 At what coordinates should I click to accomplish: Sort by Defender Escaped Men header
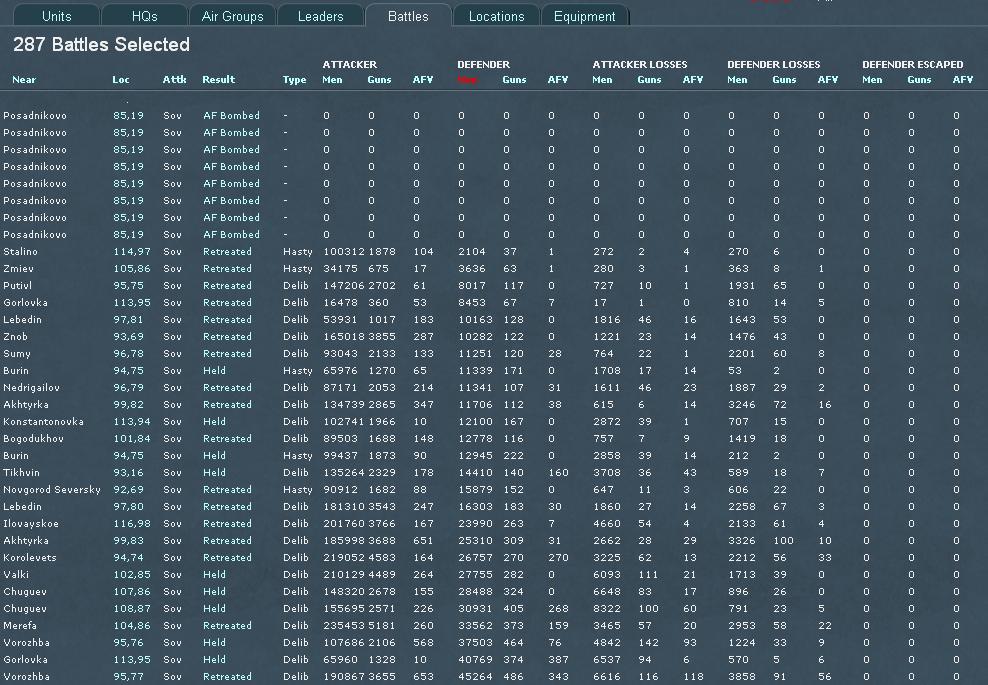(872, 79)
